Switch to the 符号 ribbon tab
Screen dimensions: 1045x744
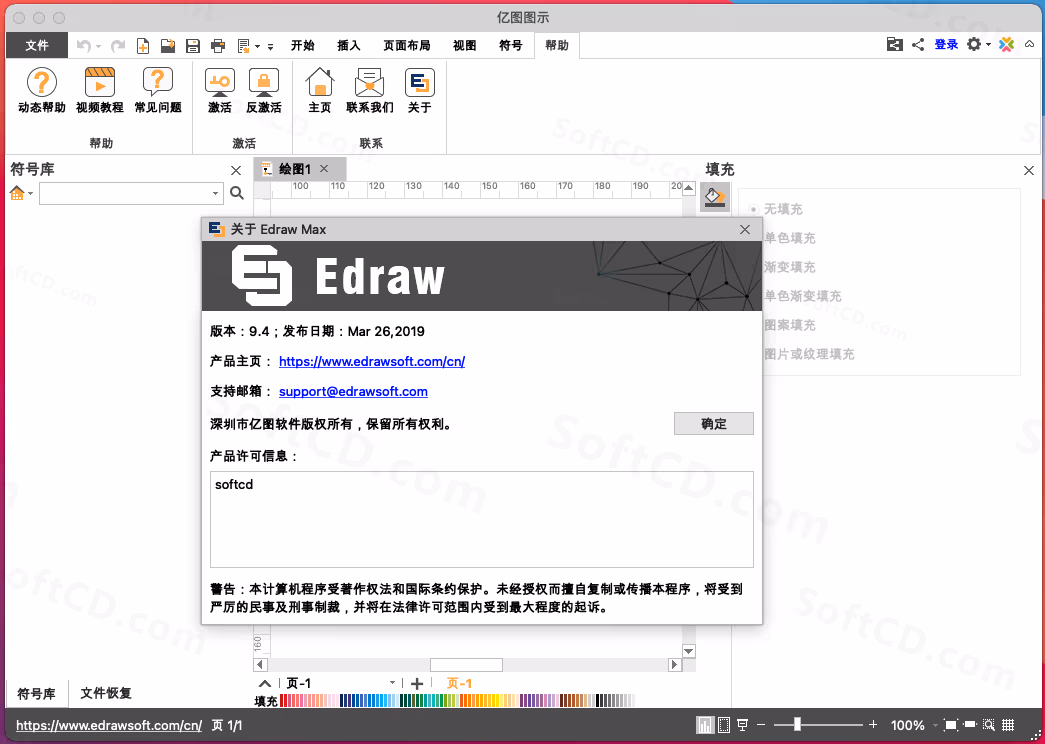(x=511, y=45)
